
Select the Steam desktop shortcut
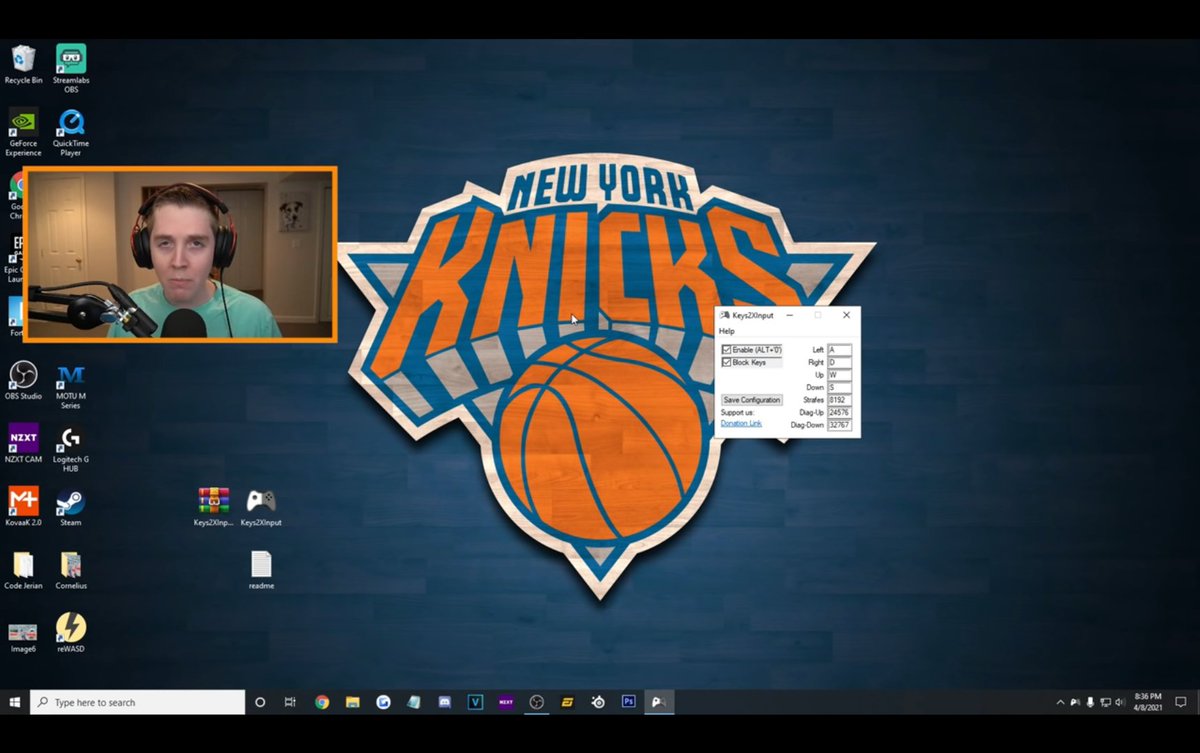pos(71,506)
